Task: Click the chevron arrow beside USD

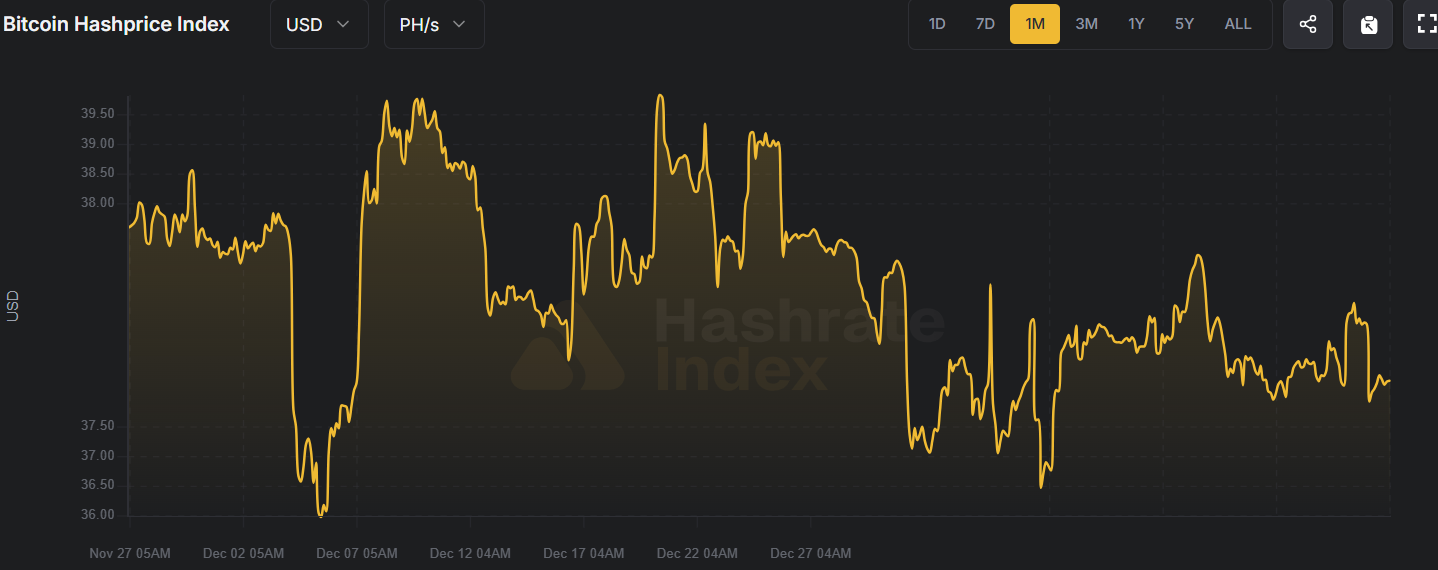Action: 344,25
